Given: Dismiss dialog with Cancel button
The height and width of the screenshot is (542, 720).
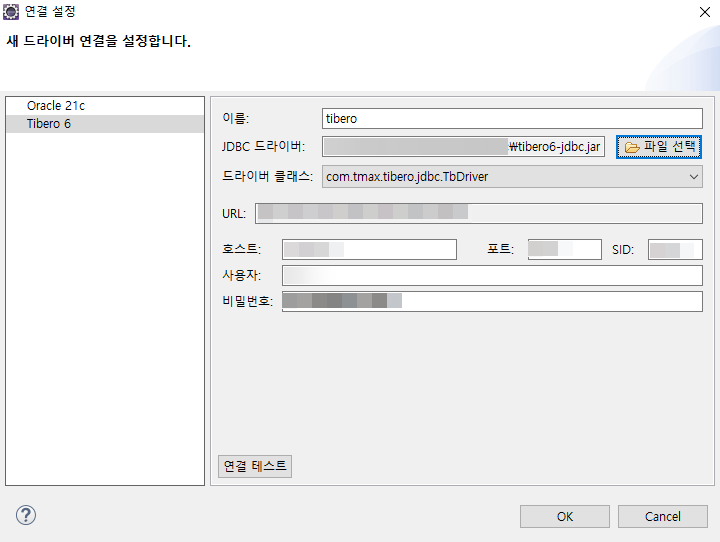Looking at the screenshot, I should [663, 517].
